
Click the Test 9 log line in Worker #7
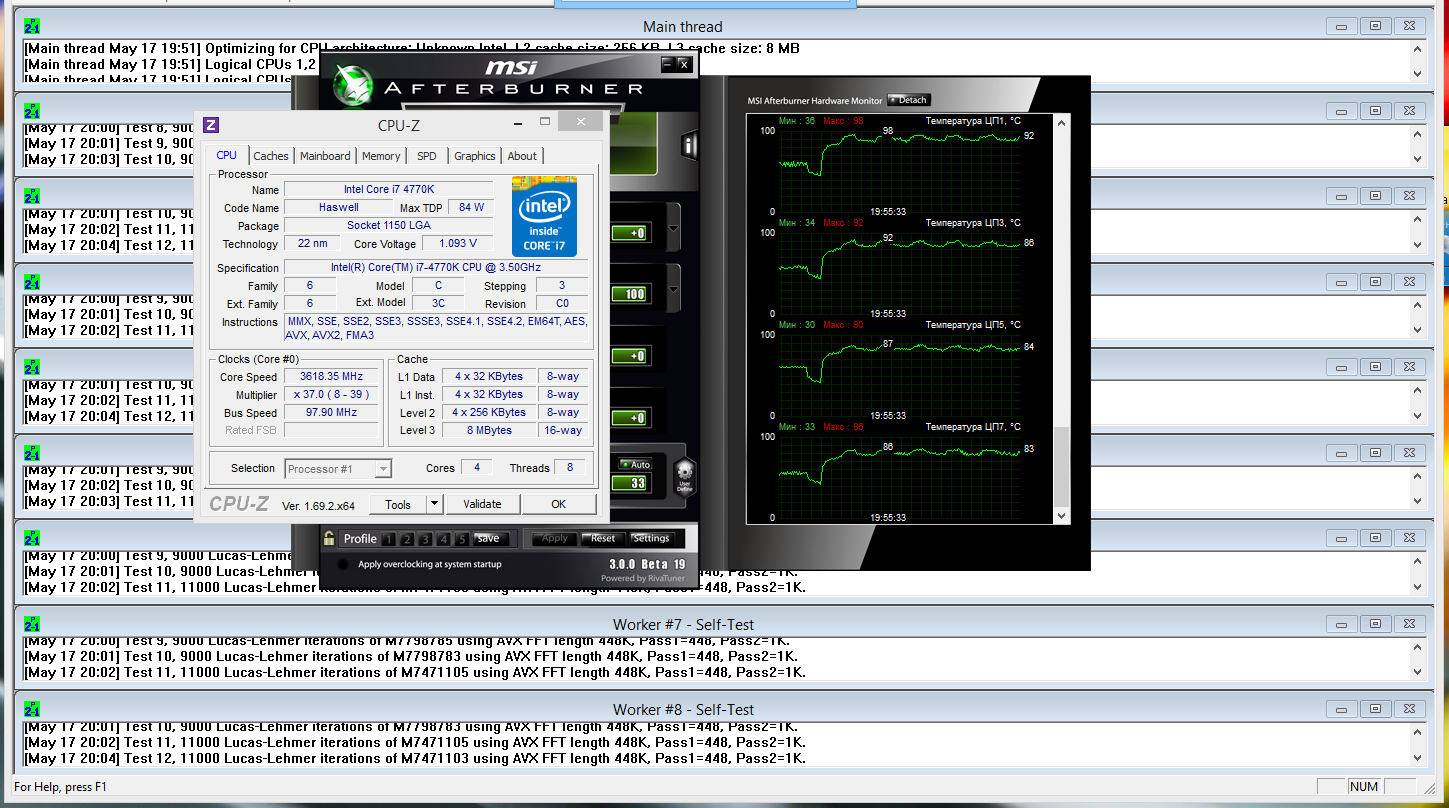coord(407,641)
